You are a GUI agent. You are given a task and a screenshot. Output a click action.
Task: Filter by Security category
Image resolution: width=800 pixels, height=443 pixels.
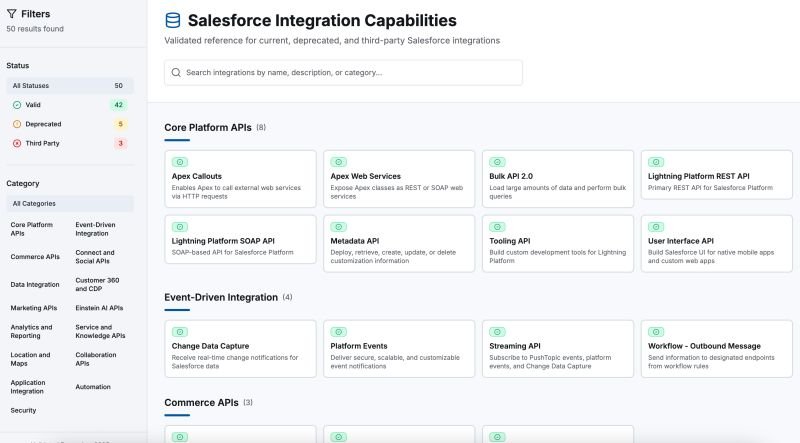[x=23, y=410]
